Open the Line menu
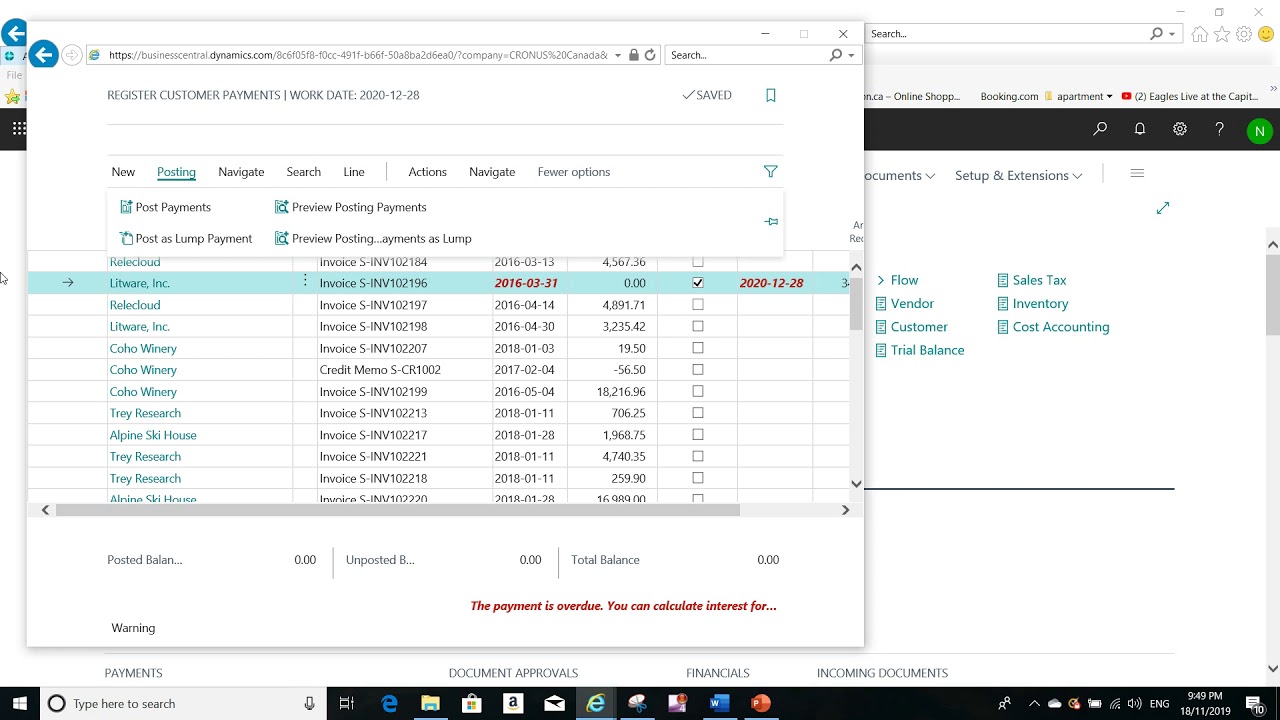Image resolution: width=1280 pixels, height=720 pixels. tap(354, 172)
